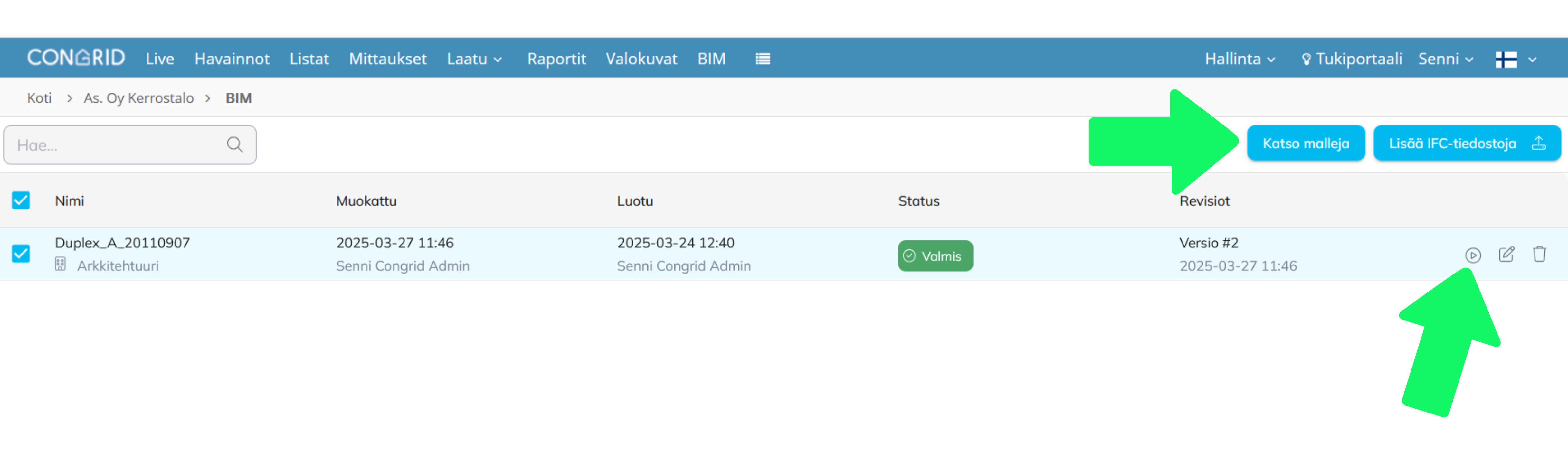This screenshot has height=455, width=1568.
Task: Go to Koti breadcrumb
Action: (39, 98)
